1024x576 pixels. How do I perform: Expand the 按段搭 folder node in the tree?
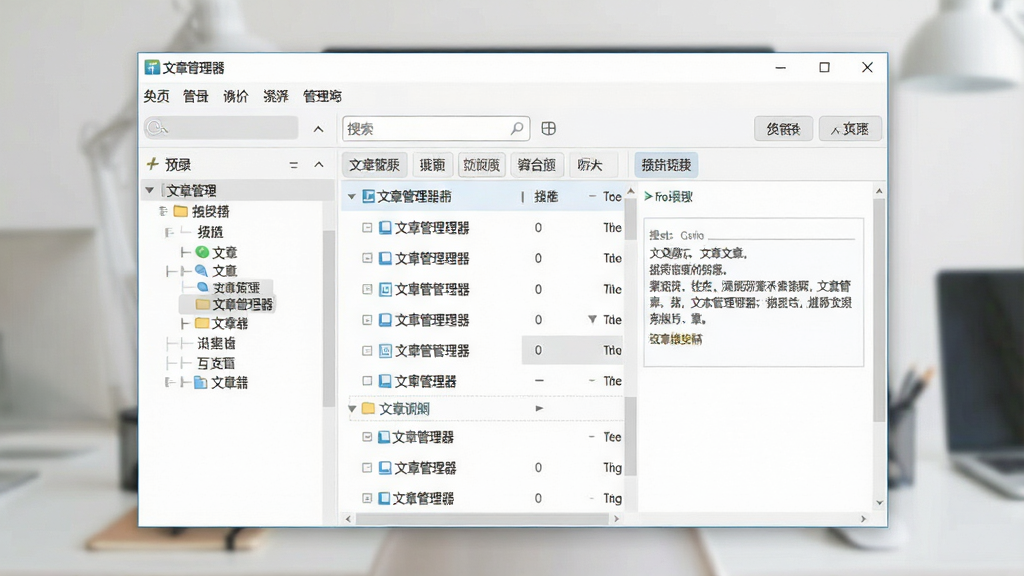163,211
